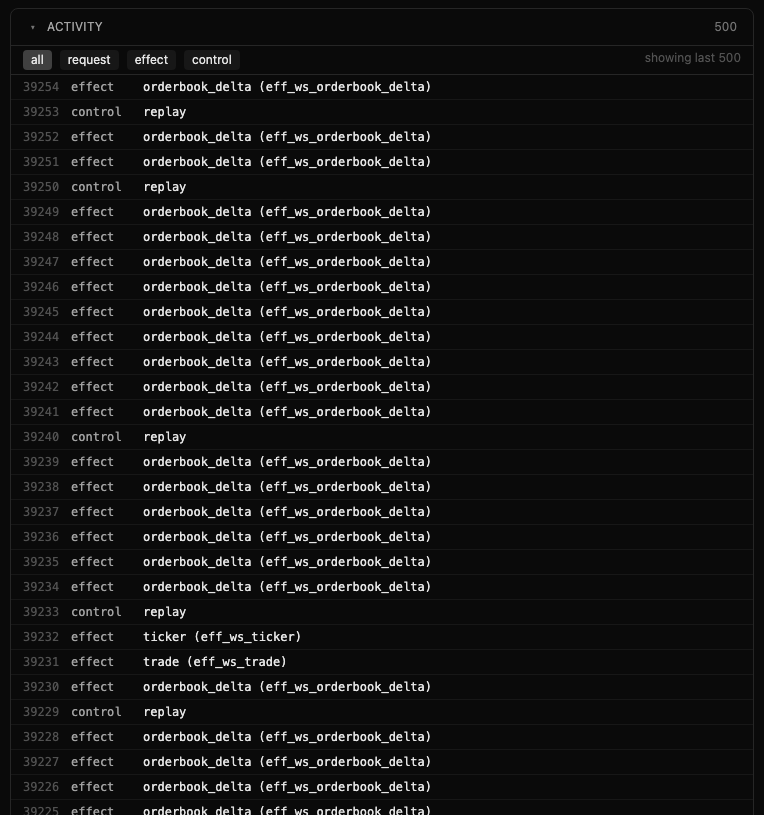Open event 39230 orderbook_delta row
This screenshot has width=764, height=815.
[x=382, y=687]
